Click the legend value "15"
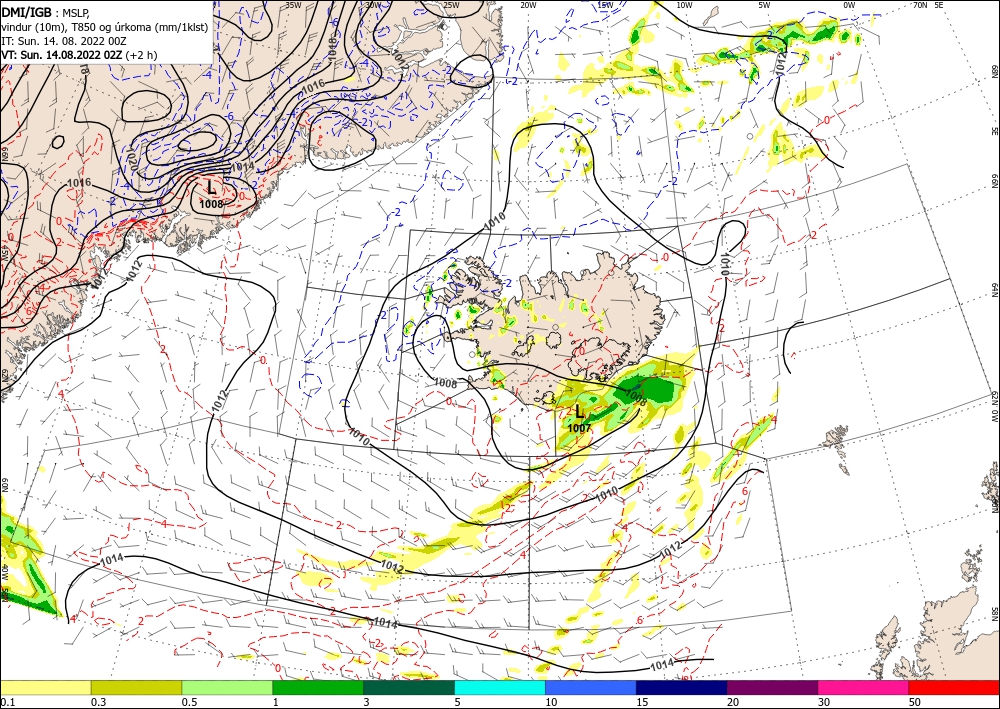1000x709 pixels. pos(642,702)
